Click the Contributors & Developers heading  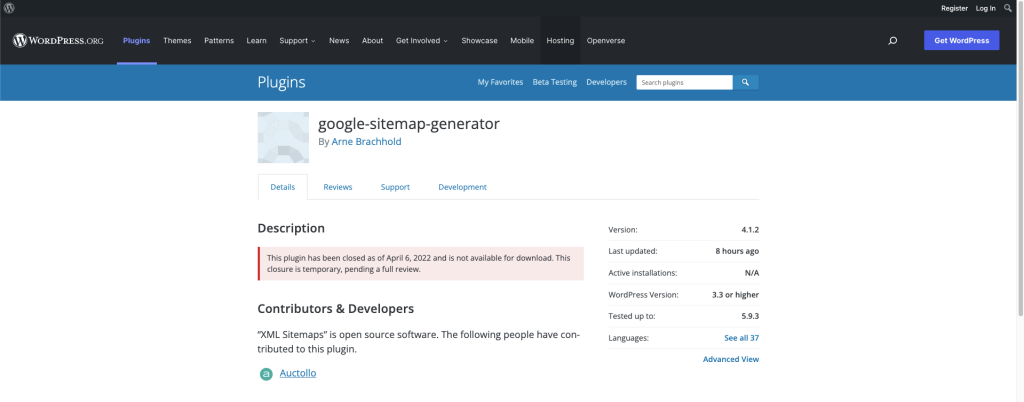(x=336, y=309)
